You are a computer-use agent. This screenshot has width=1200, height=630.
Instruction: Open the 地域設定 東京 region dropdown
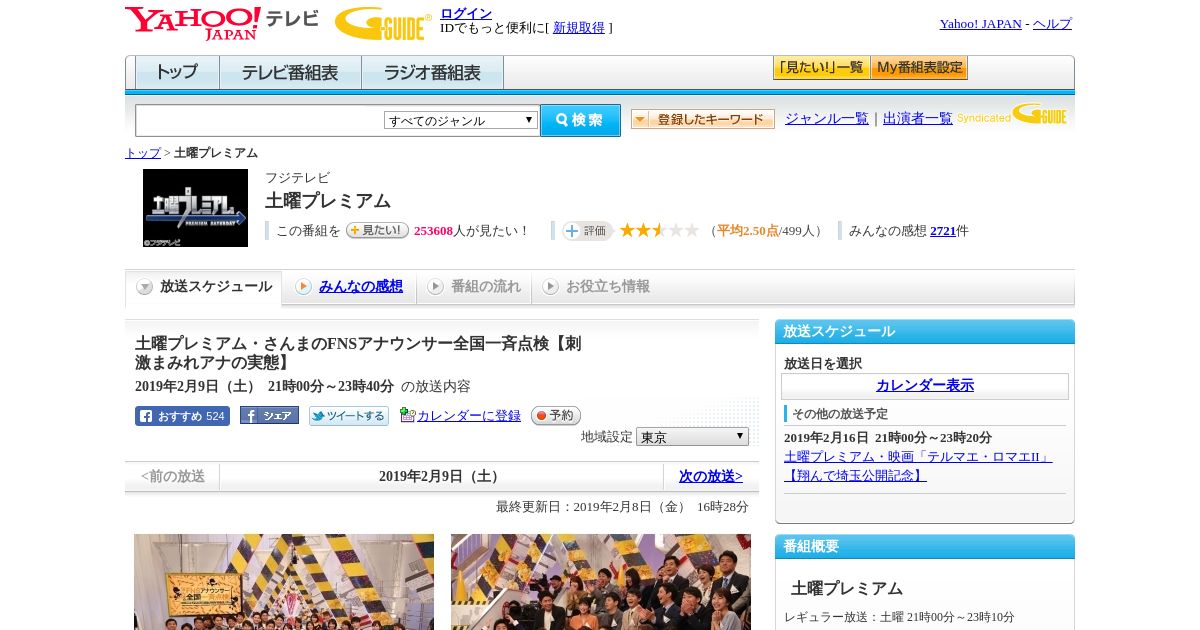[692, 437]
